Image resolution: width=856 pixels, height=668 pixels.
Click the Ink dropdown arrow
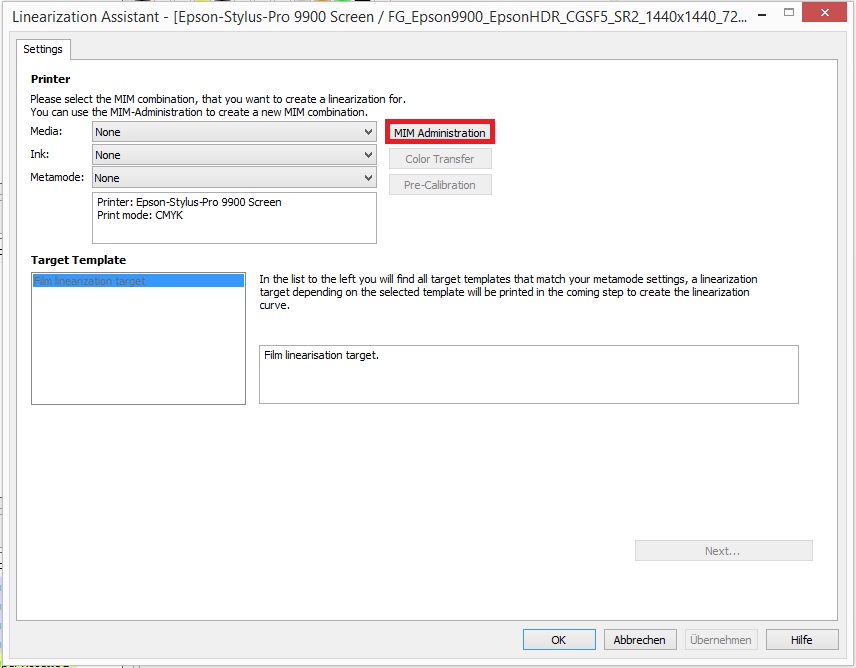[367, 154]
